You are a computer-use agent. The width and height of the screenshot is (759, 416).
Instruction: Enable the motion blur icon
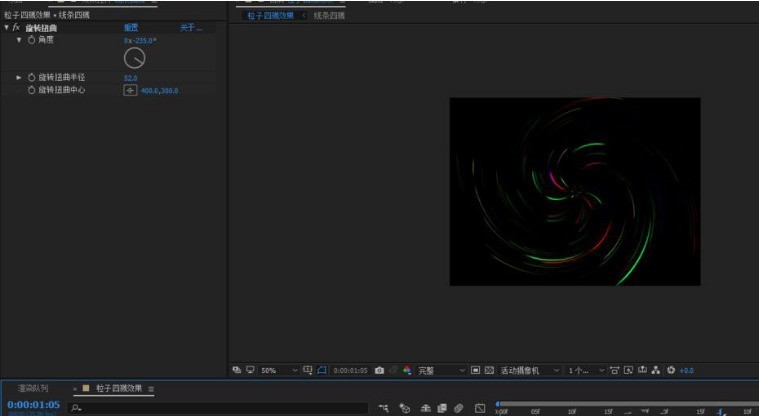click(x=458, y=408)
